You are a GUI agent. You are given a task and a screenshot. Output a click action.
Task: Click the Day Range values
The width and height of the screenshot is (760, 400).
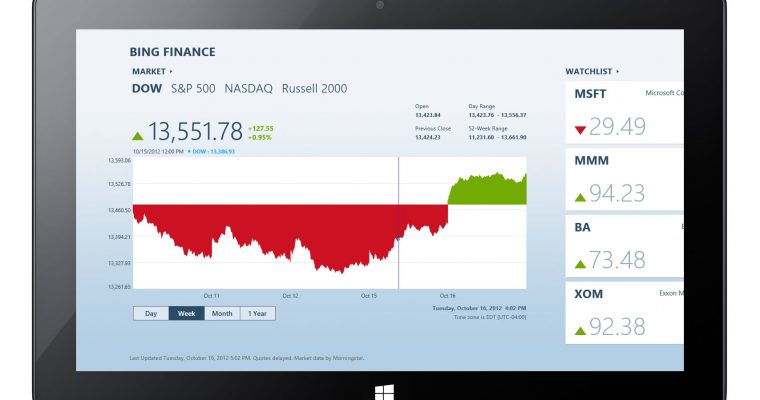pos(497,115)
